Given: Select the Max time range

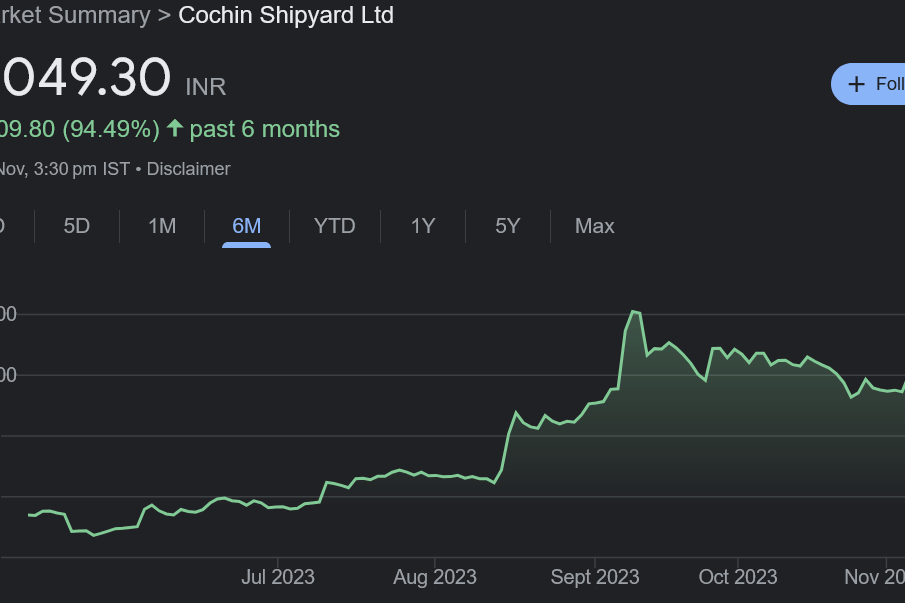Looking at the screenshot, I should (x=594, y=226).
